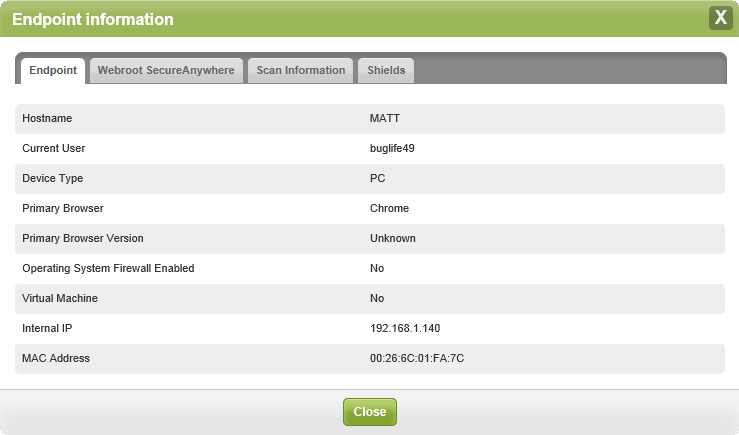Open the Scan Information tab
The image size is (739, 435).
301,71
